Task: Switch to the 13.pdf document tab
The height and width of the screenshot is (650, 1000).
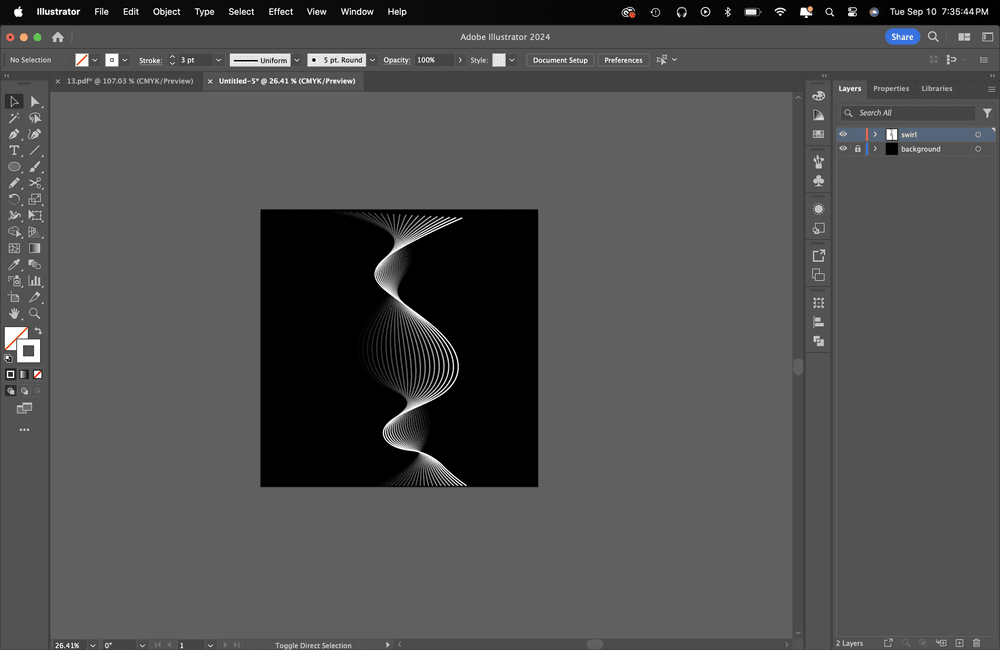Action: coord(130,81)
